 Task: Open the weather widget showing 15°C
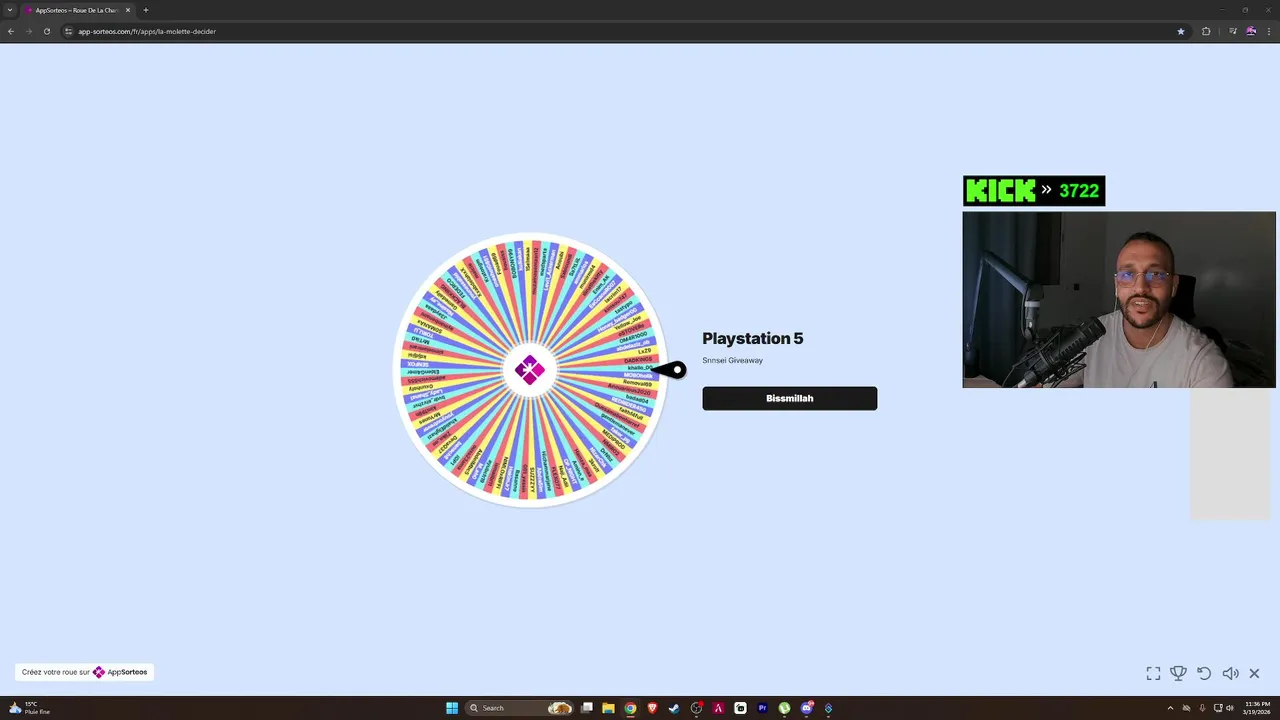point(30,708)
